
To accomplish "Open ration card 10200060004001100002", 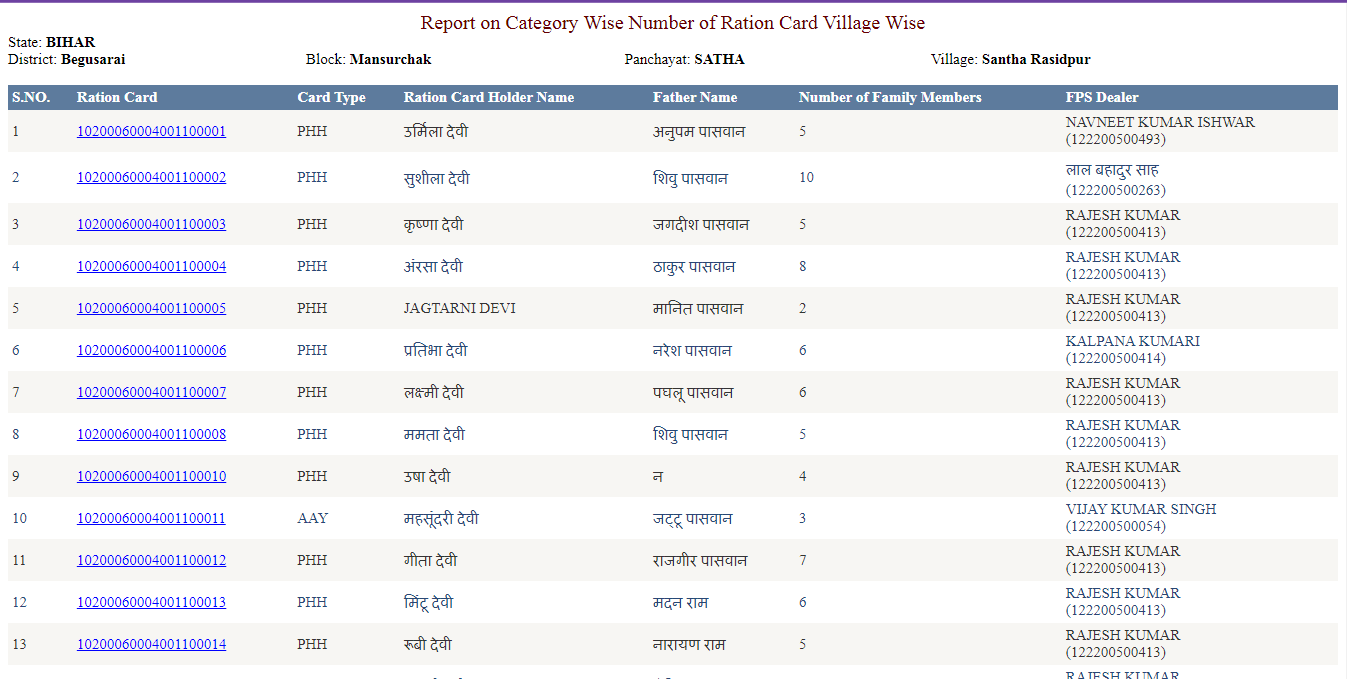I will pos(151,177).
